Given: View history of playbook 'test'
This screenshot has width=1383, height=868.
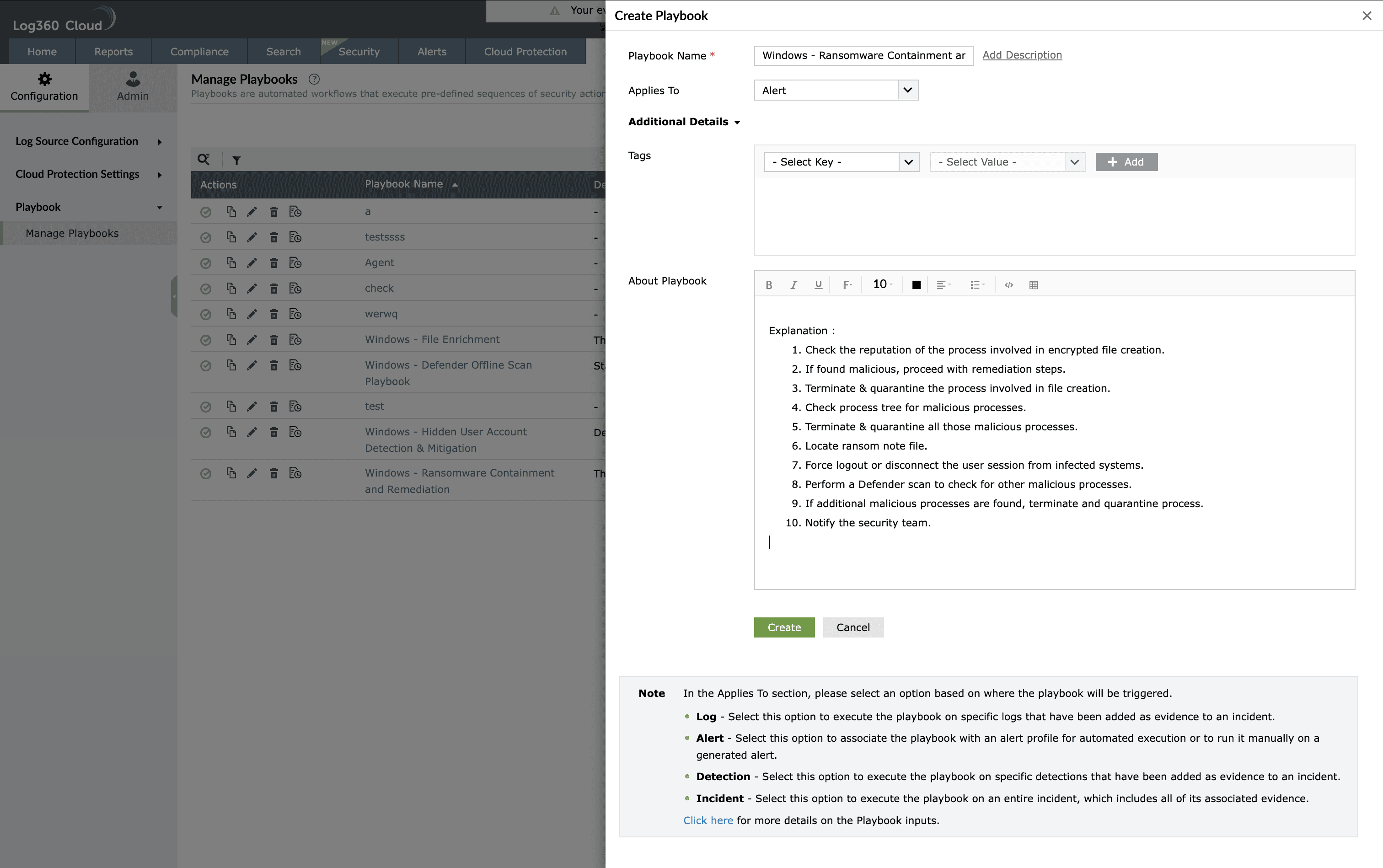Looking at the screenshot, I should 295,407.
